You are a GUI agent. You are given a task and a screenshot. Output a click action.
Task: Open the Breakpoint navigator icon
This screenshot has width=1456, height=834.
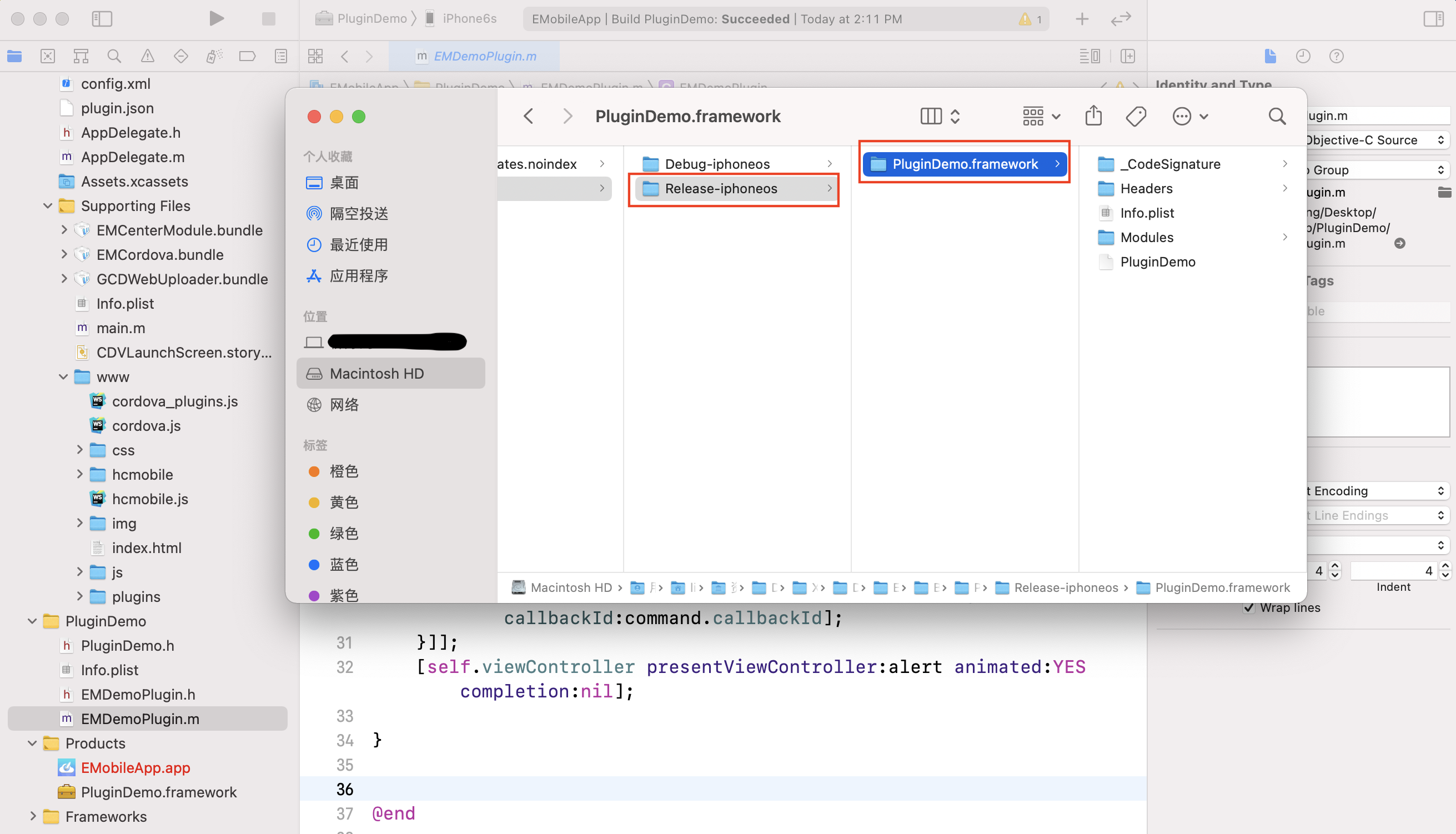(x=248, y=56)
